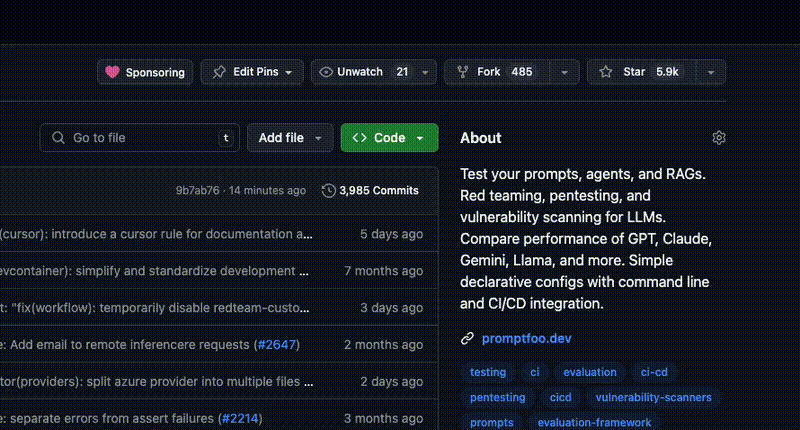Open commit separate errors from assert failures
Screen dimensions: 800x430
coord(107,418)
